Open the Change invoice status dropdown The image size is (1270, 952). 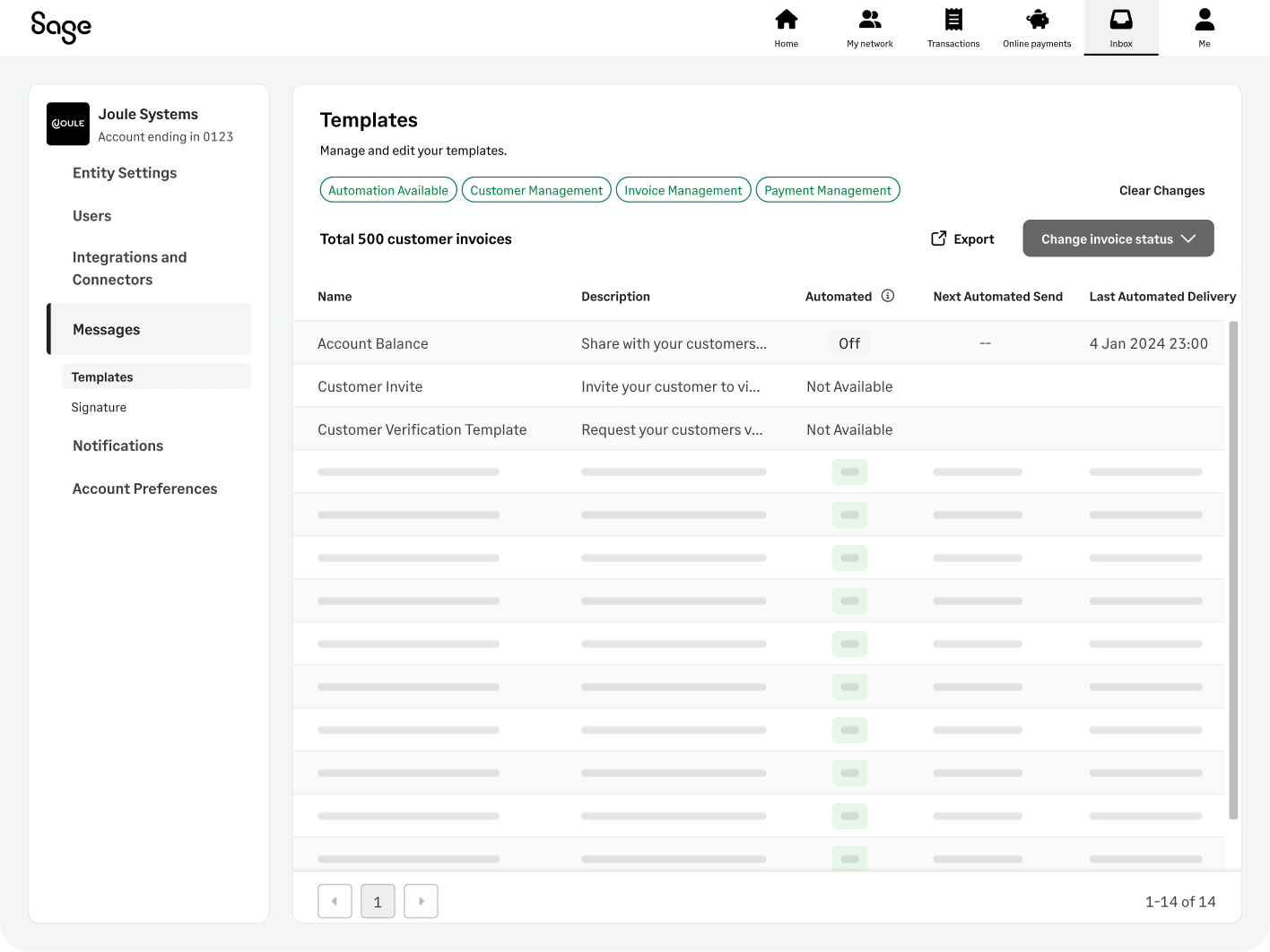[1118, 238]
